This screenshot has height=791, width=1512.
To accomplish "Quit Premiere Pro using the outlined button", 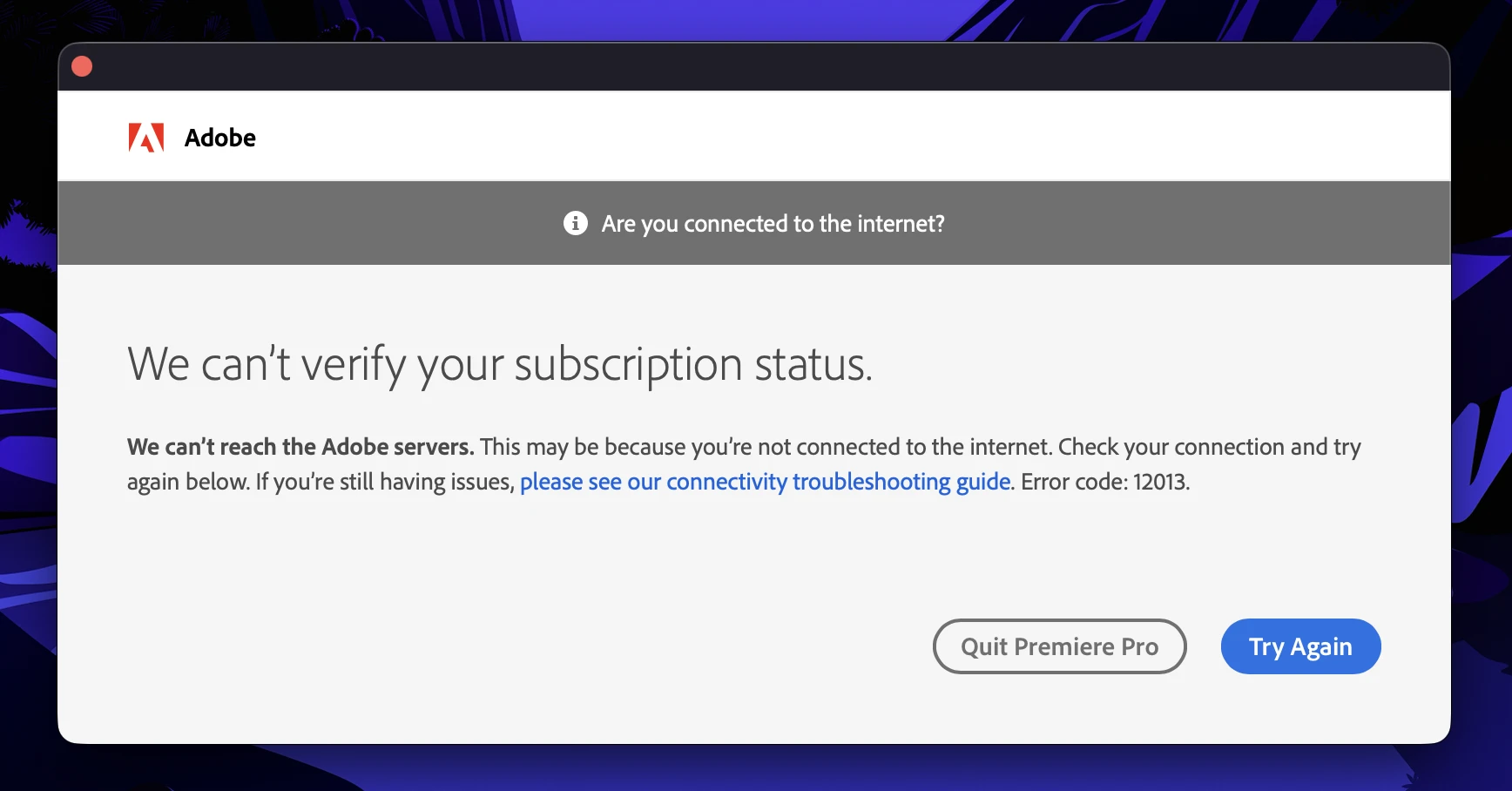I will tap(1059, 646).
